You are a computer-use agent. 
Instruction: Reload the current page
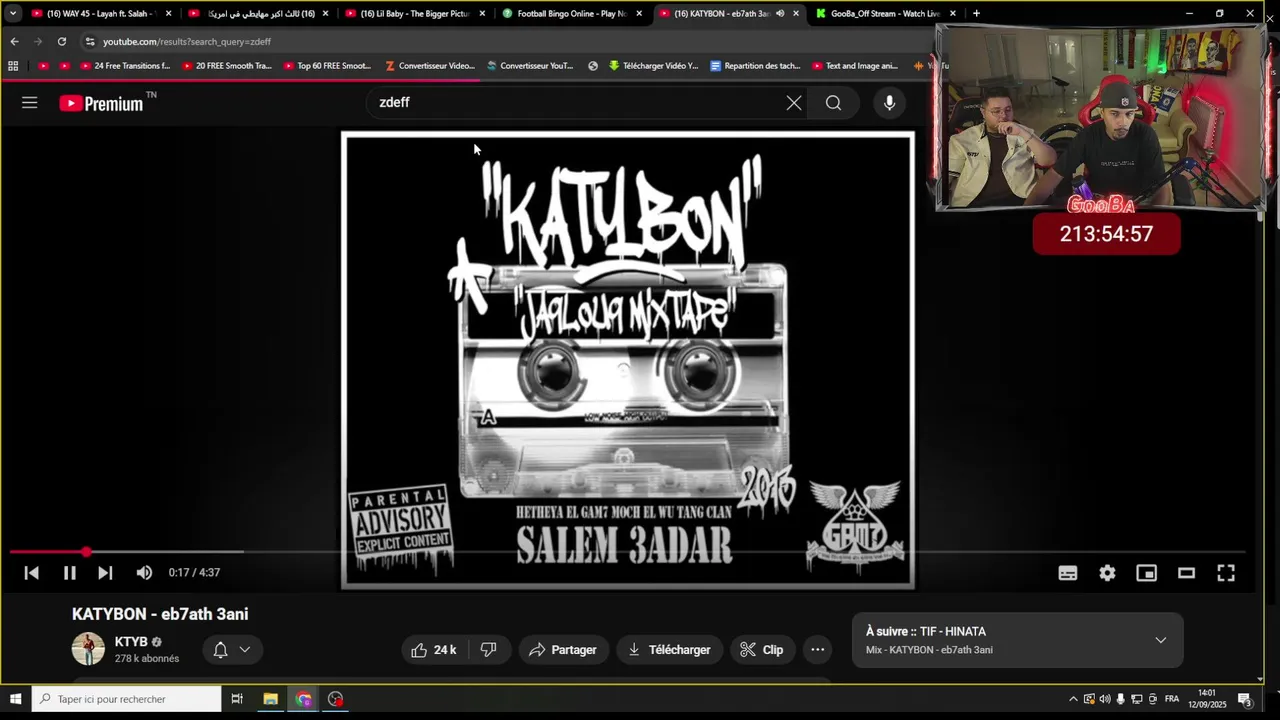tap(62, 41)
